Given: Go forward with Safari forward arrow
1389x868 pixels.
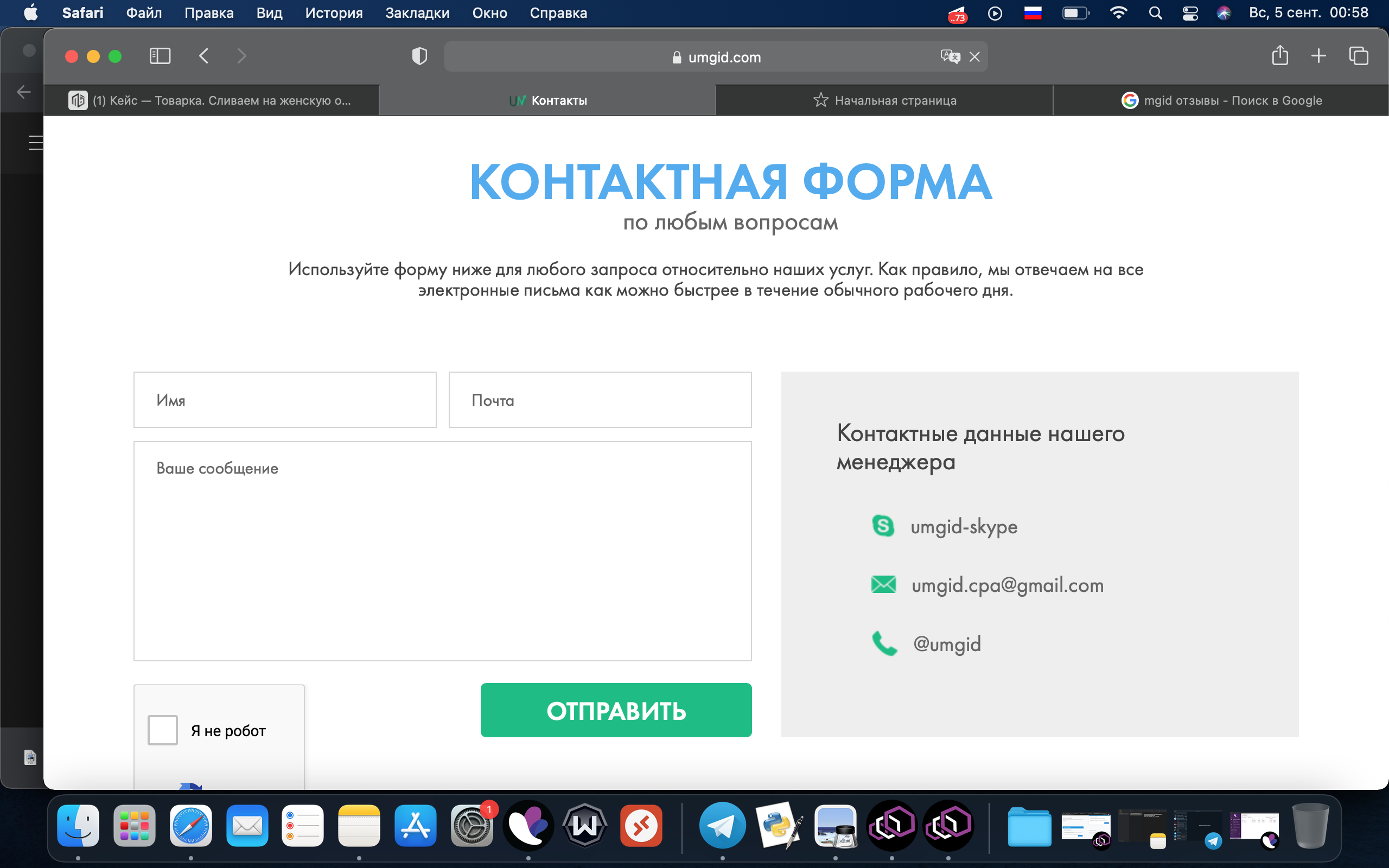Looking at the screenshot, I should pos(241,56).
